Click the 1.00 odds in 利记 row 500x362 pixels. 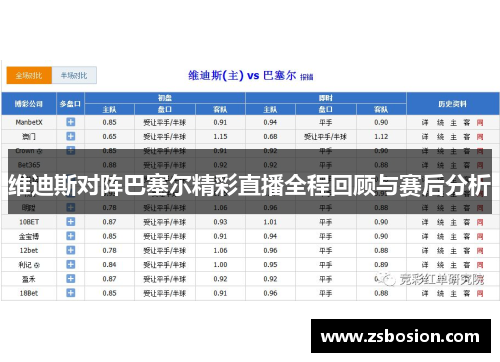(220, 265)
